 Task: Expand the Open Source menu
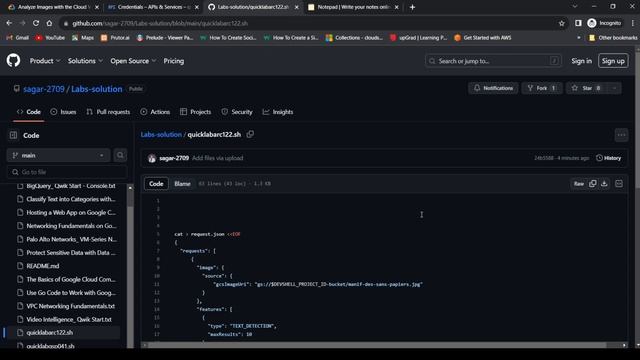133,61
